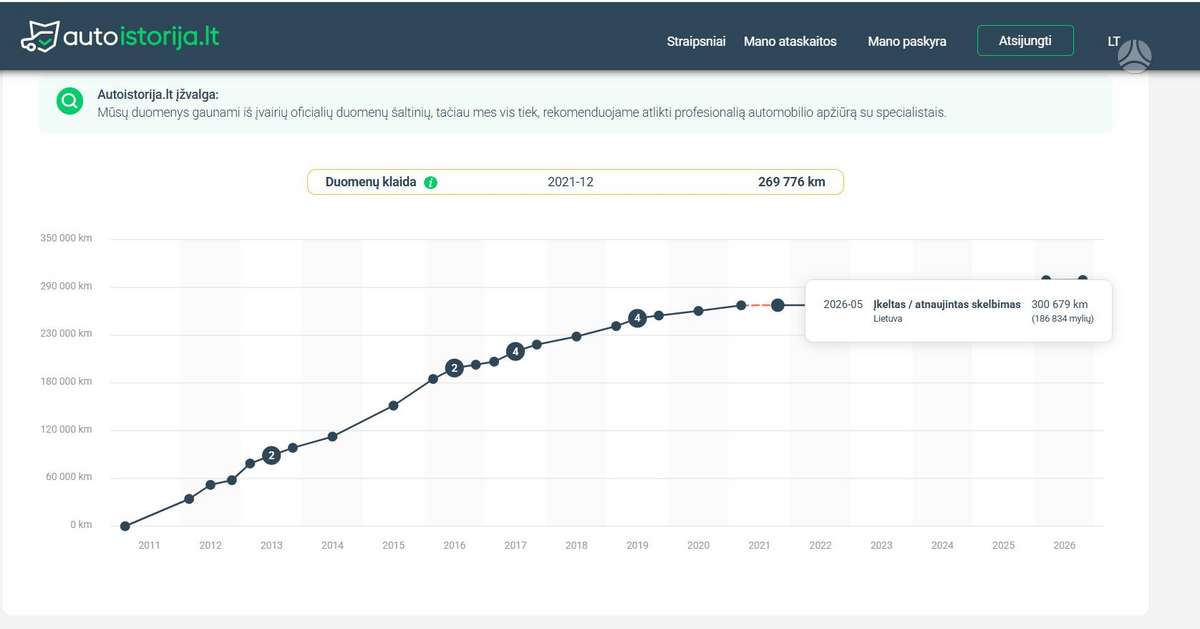Click the large data point after the red dashed segment
1200x629 pixels.
(x=778, y=305)
